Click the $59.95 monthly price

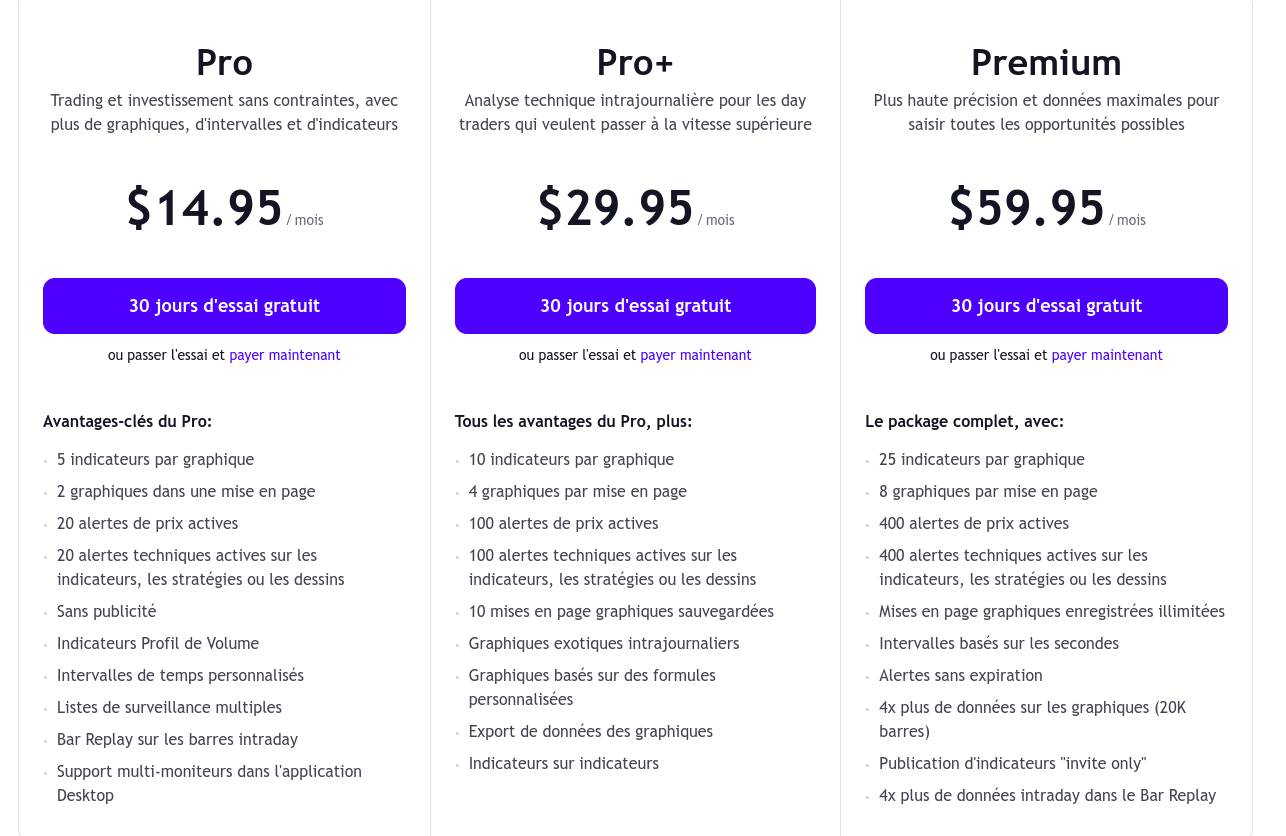pos(1027,208)
